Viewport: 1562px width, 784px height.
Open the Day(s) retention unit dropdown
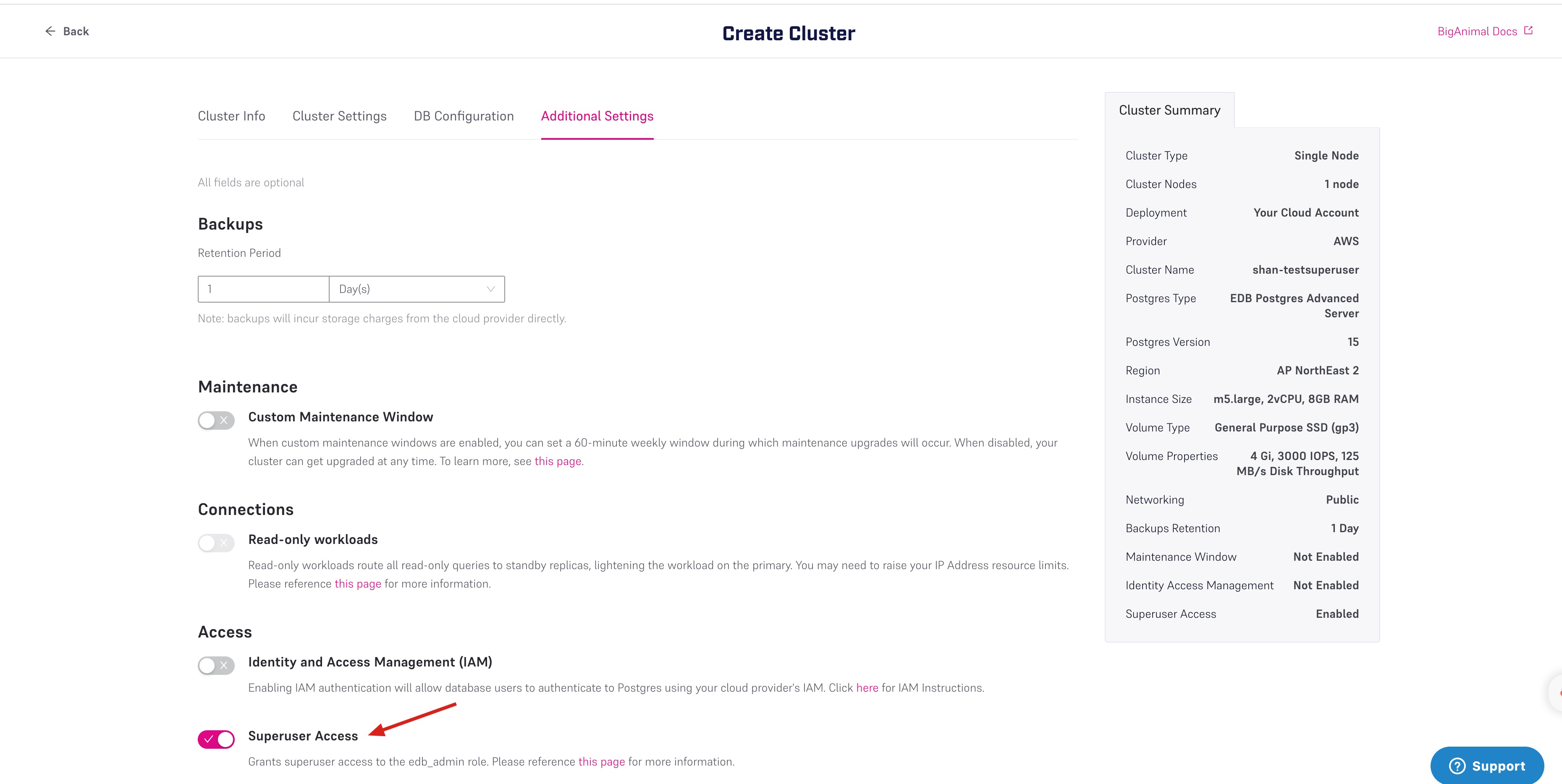point(417,289)
